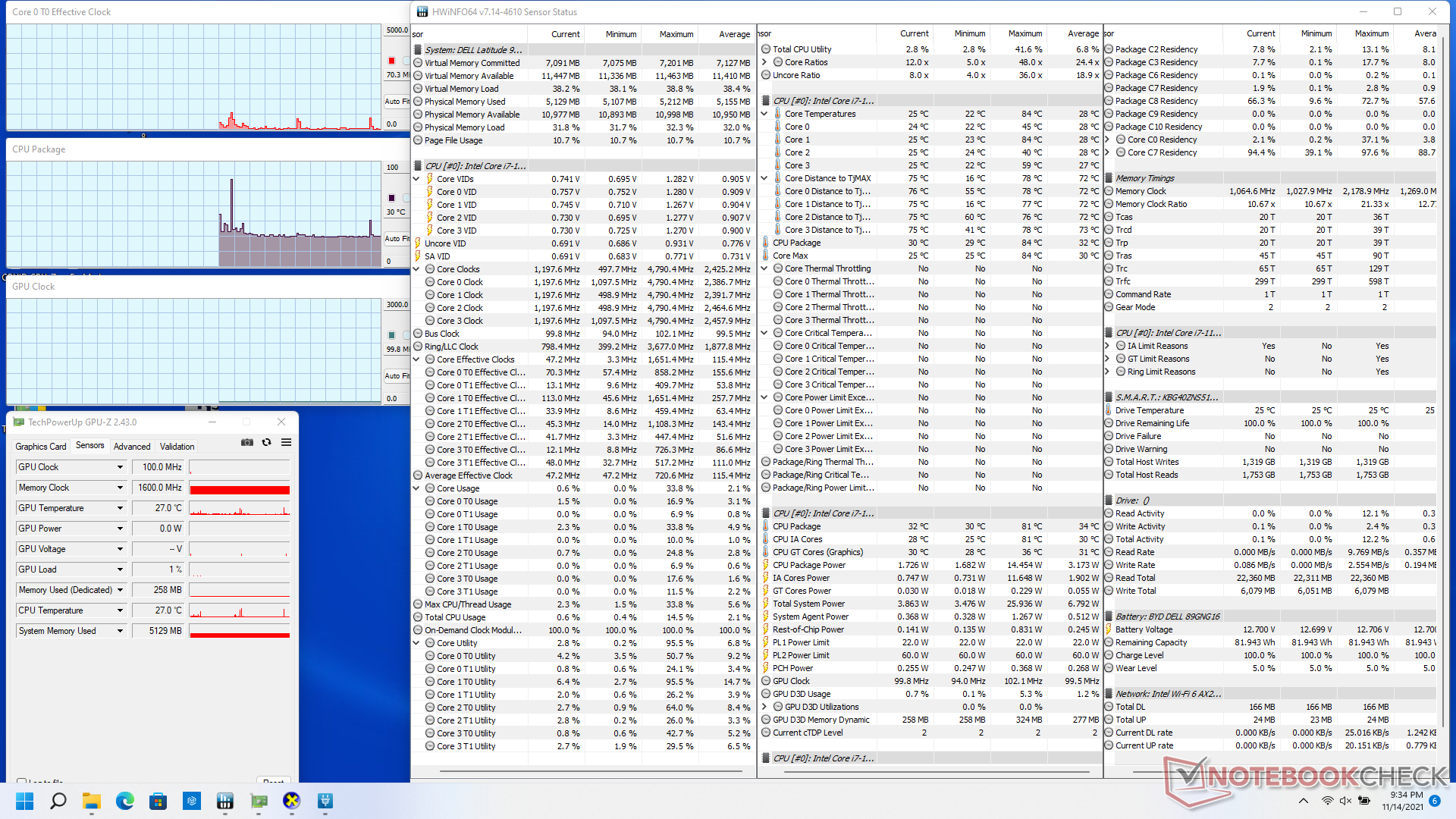The width and height of the screenshot is (1456, 819).
Task: Open the GPU Clock sensor dropdown
Action: coord(120,467)
